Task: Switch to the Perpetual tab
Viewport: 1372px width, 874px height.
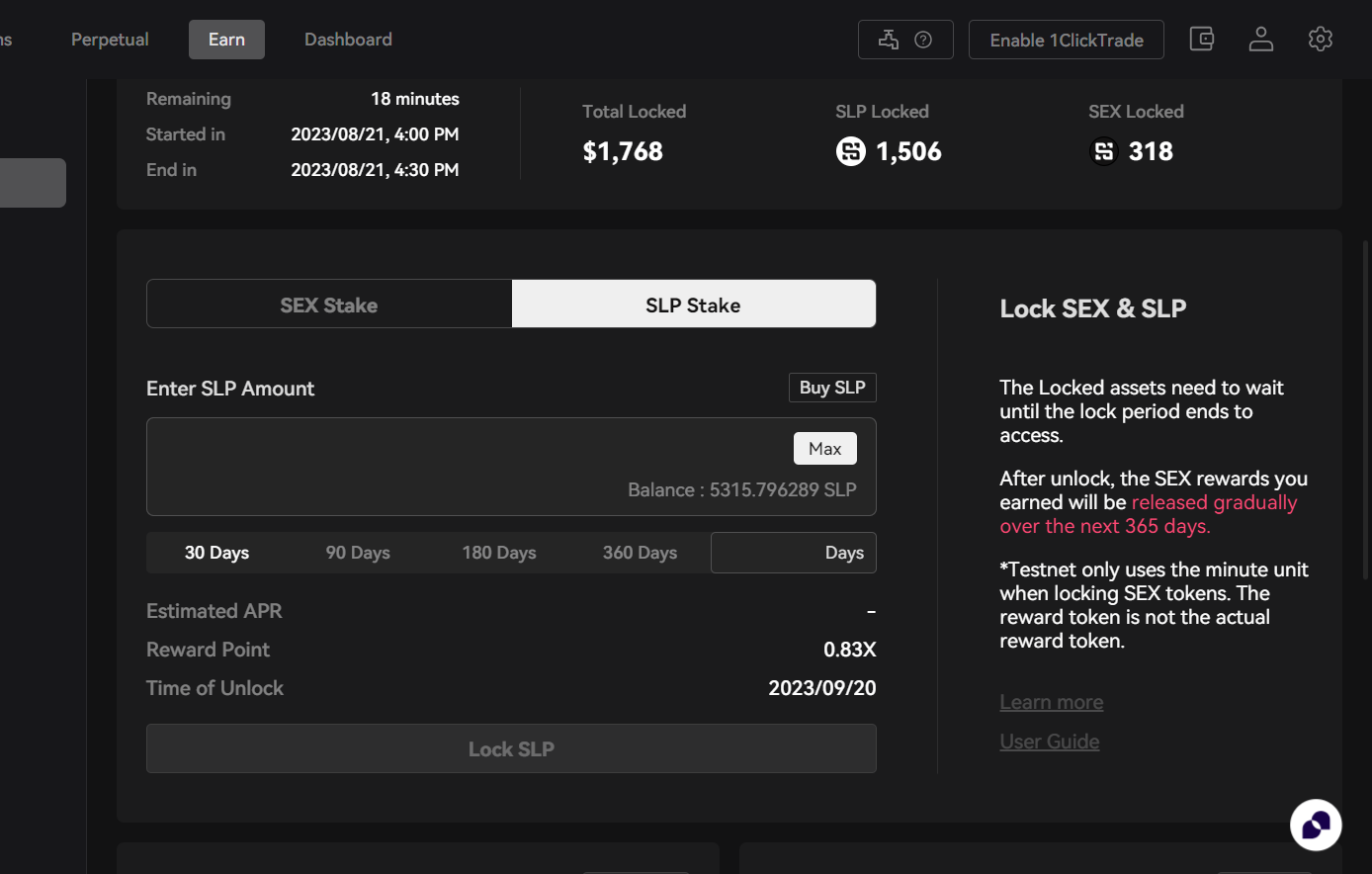Action: [110, 40]
